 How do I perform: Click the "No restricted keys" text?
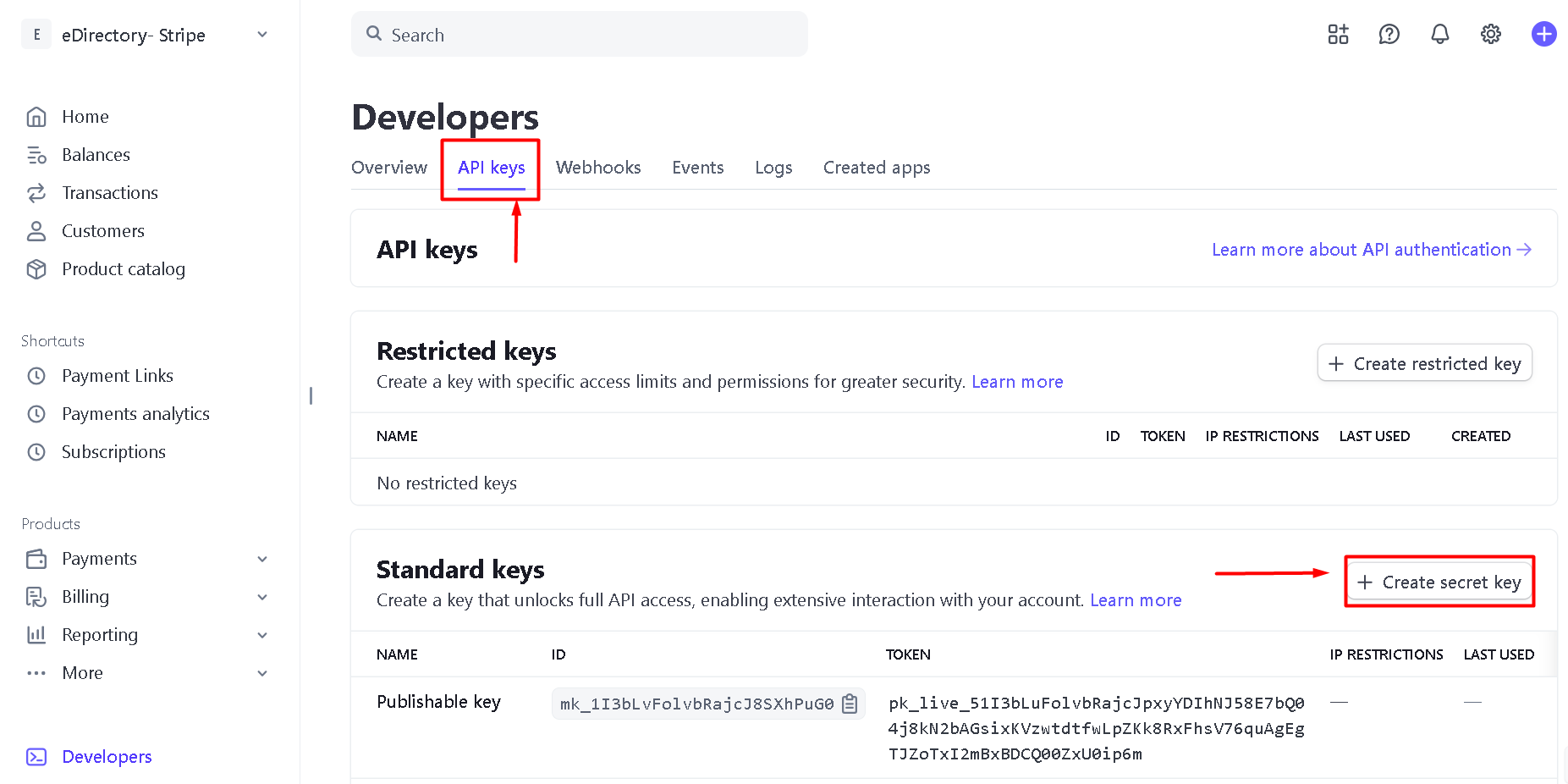pos(447,483)
